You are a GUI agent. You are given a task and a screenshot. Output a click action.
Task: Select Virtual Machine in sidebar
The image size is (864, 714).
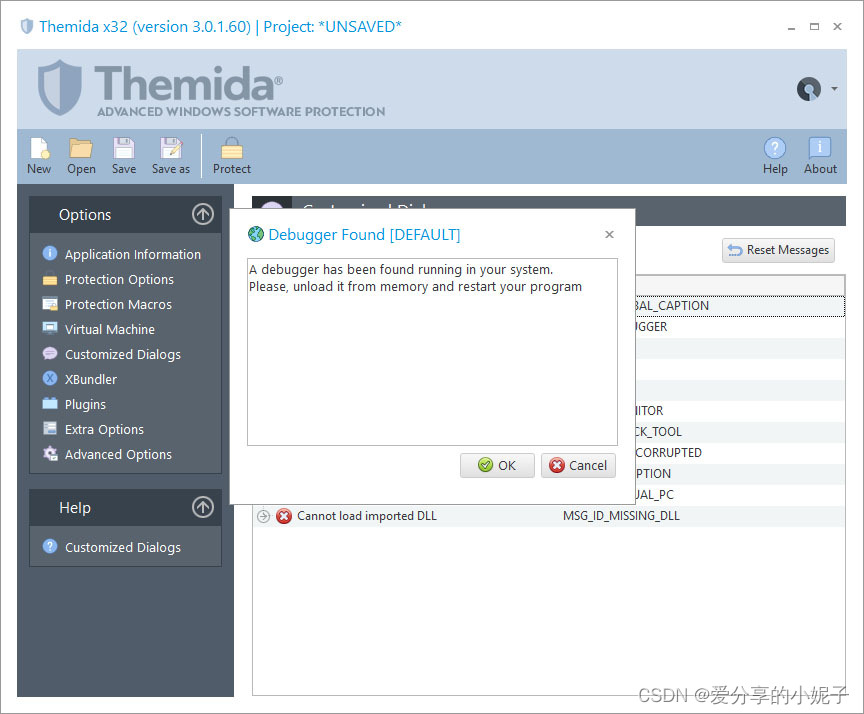(110, 329)
